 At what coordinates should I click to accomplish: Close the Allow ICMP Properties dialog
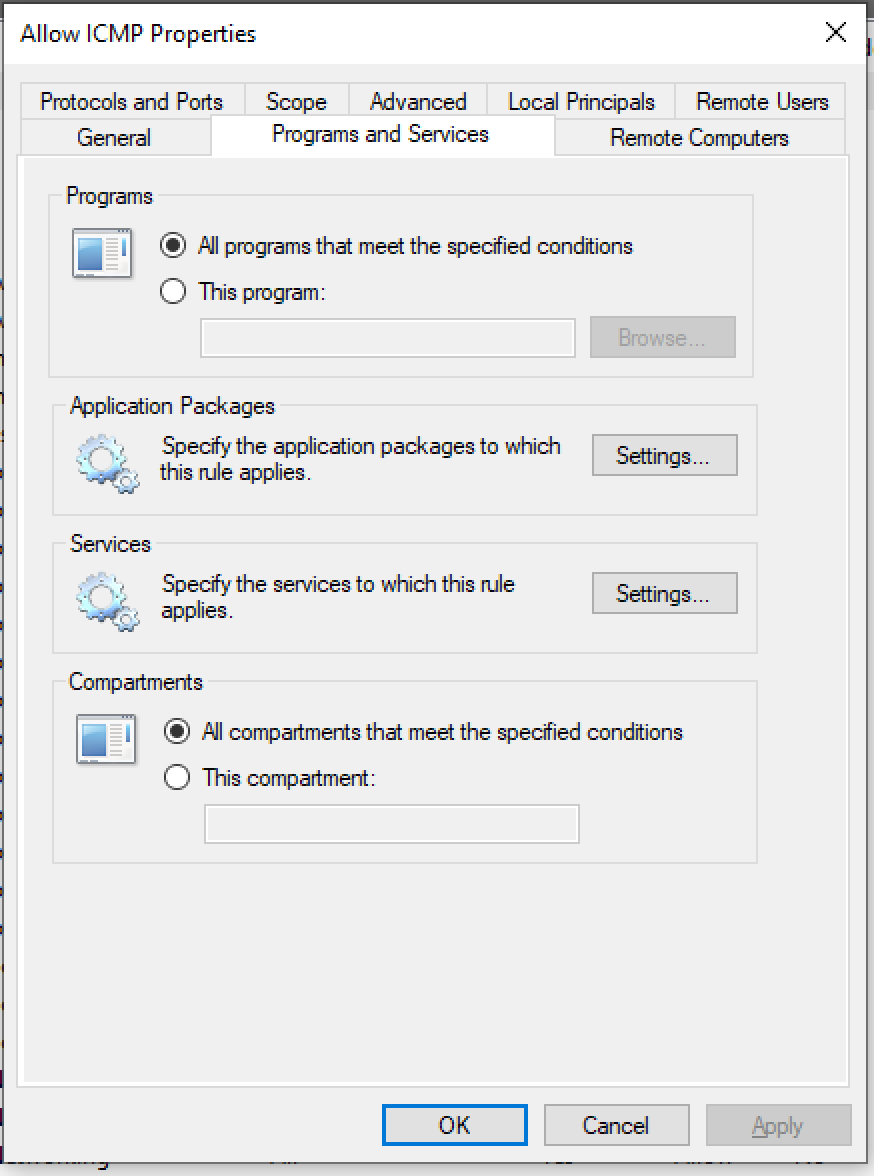(x=836, y=33)
